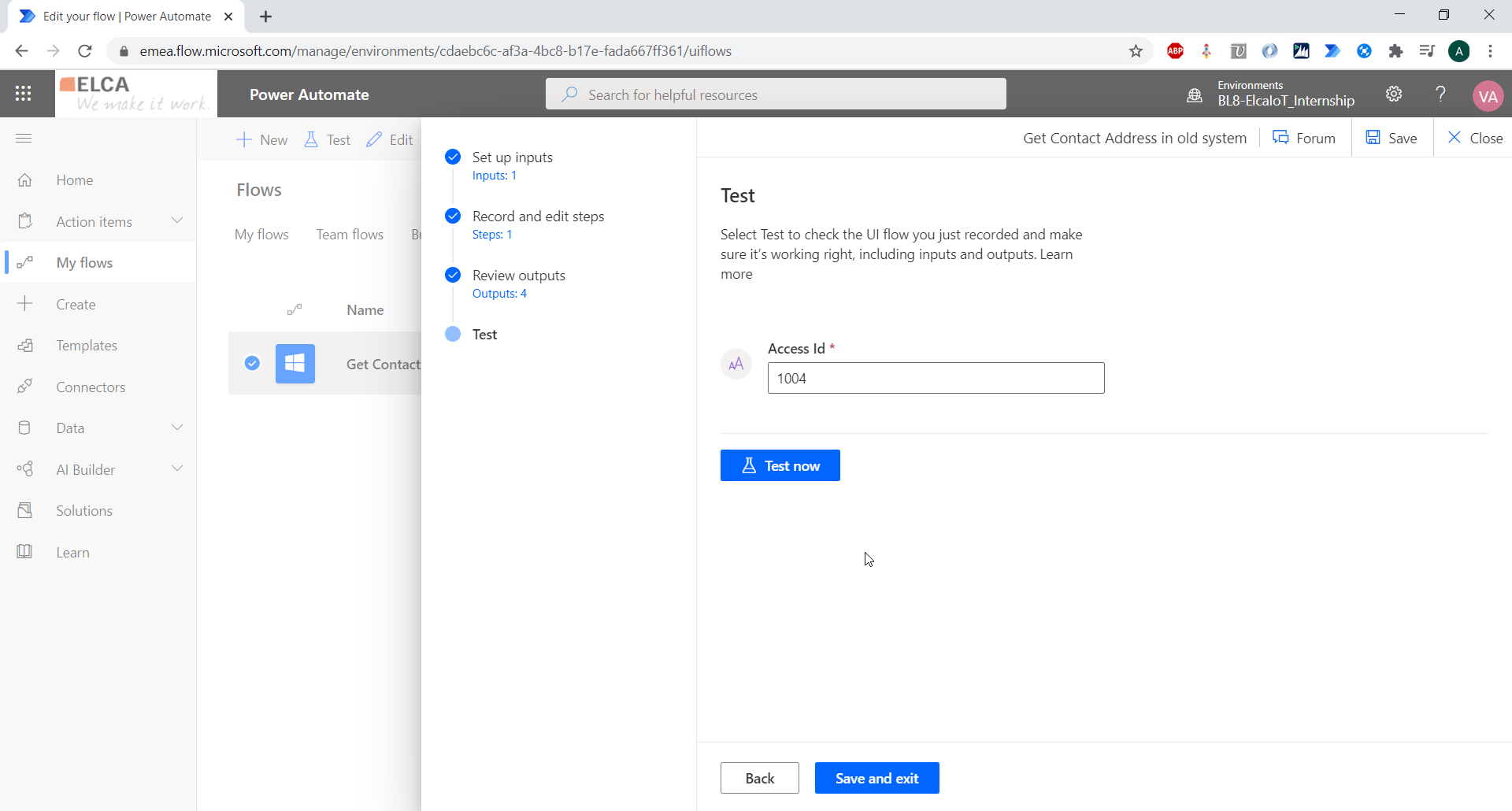Click the Search for helpful resources box
The image size is (1512, 811).
(x=776, y=94)
